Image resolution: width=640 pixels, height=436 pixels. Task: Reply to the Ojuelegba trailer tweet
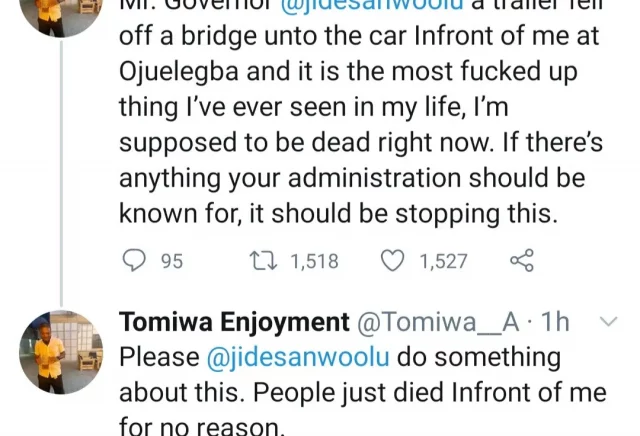[x=133, y=262]
